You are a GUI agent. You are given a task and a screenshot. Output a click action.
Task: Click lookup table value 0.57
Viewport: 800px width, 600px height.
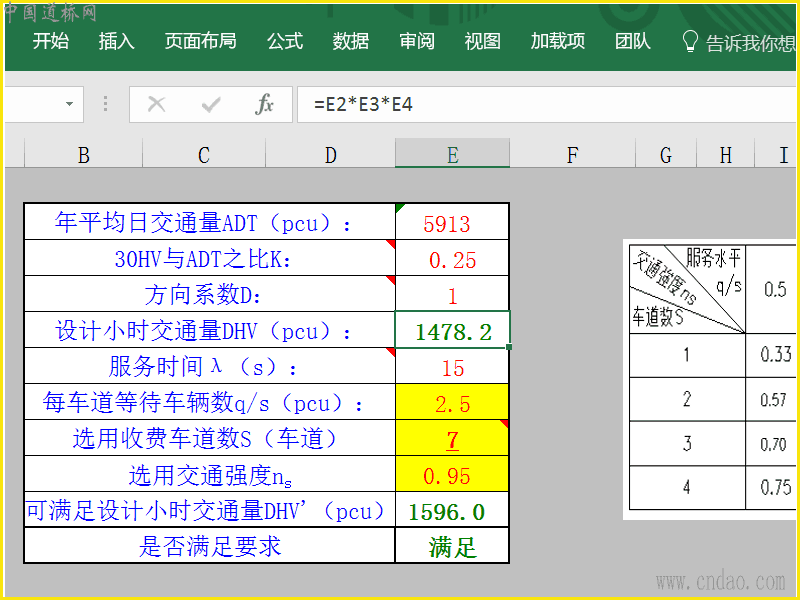coord(773,399)
